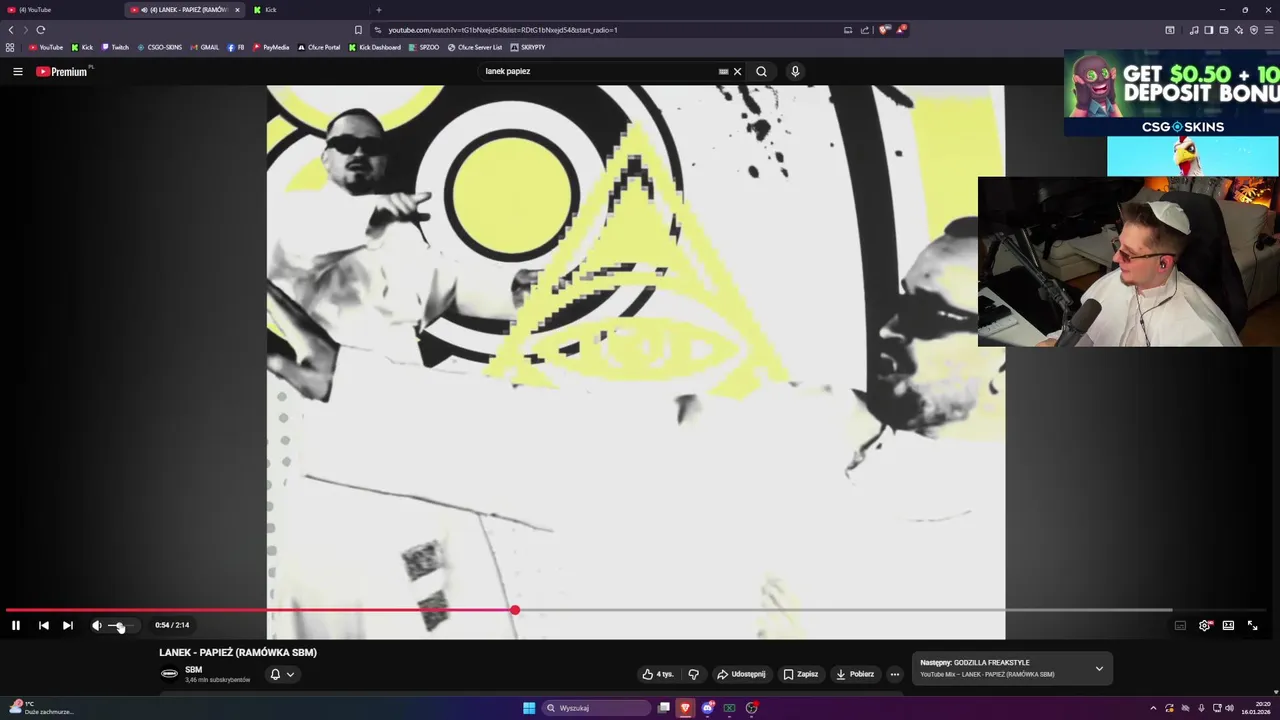Open SBM channel avatar
This screenshot has width=1280, height=720.
pos(169,673)
